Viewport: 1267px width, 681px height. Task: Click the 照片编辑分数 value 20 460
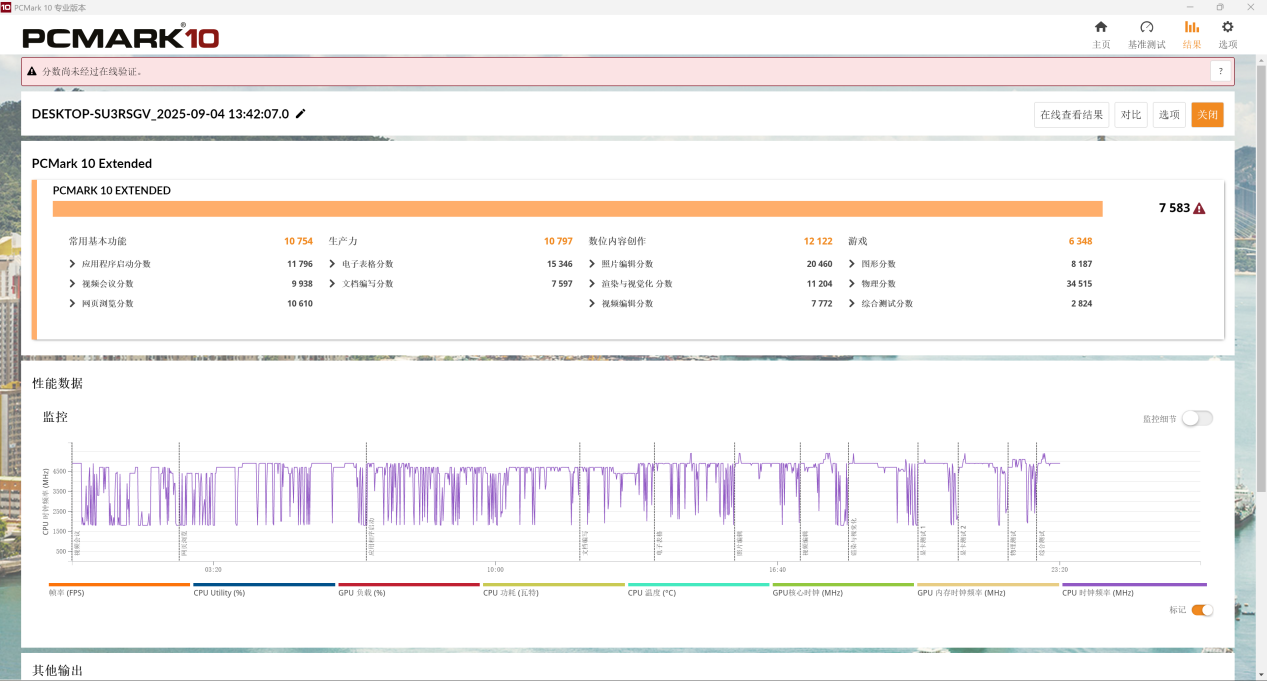coord(818,264)
